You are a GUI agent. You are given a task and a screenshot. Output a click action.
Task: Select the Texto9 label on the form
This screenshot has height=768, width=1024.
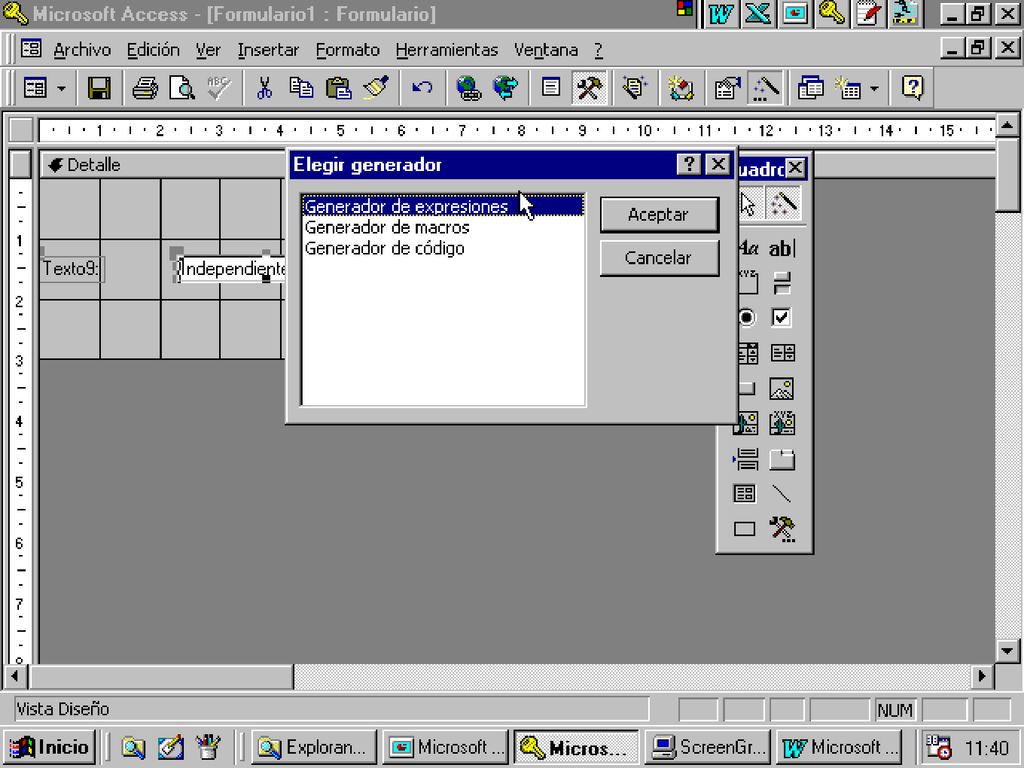tap(71, 268)
